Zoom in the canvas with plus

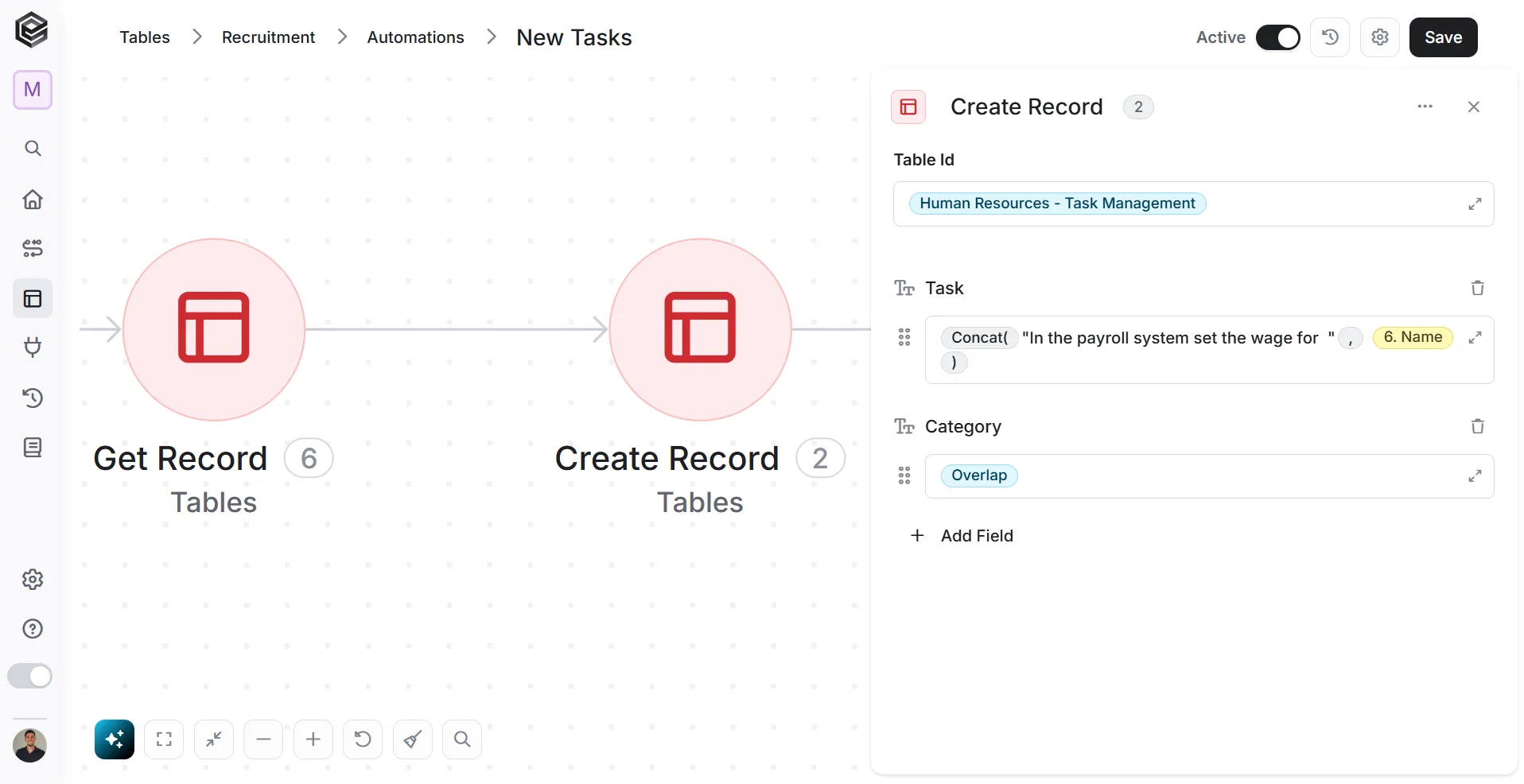313,739
